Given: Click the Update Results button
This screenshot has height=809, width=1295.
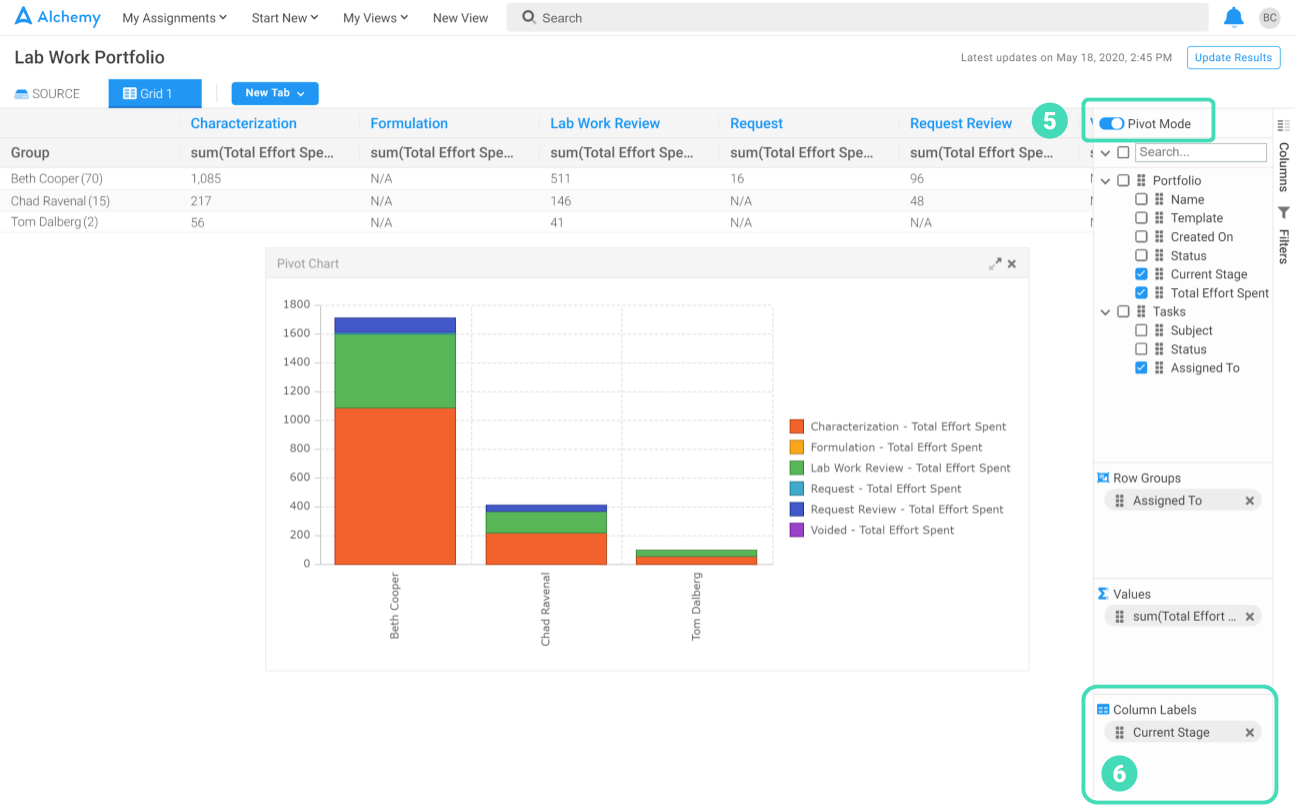Looking at the screenshot, I should (1234, 57).
